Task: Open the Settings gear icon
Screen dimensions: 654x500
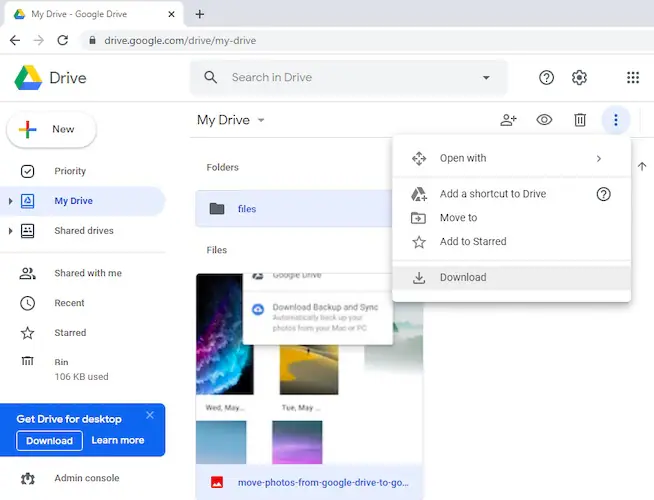Action: pos(579,78)
